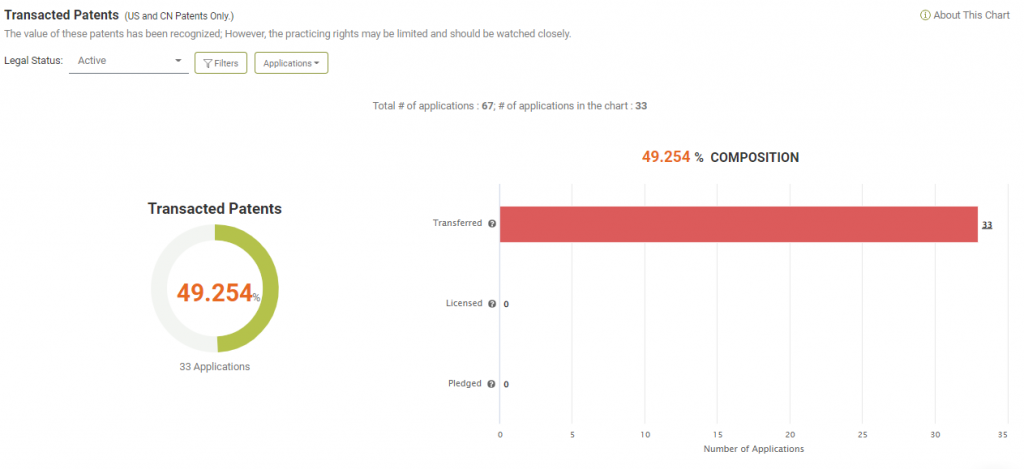Click the funnel icon in Filters button
Viewport: 1024px width, 469px height.
pyautogui.click(x=208, y=63)
